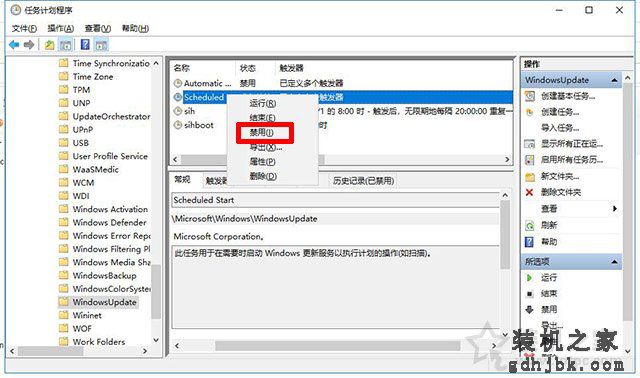Choose 结束(E) in the context menu
The width and height of the screenshot is (640, 378).
[262, 118]
